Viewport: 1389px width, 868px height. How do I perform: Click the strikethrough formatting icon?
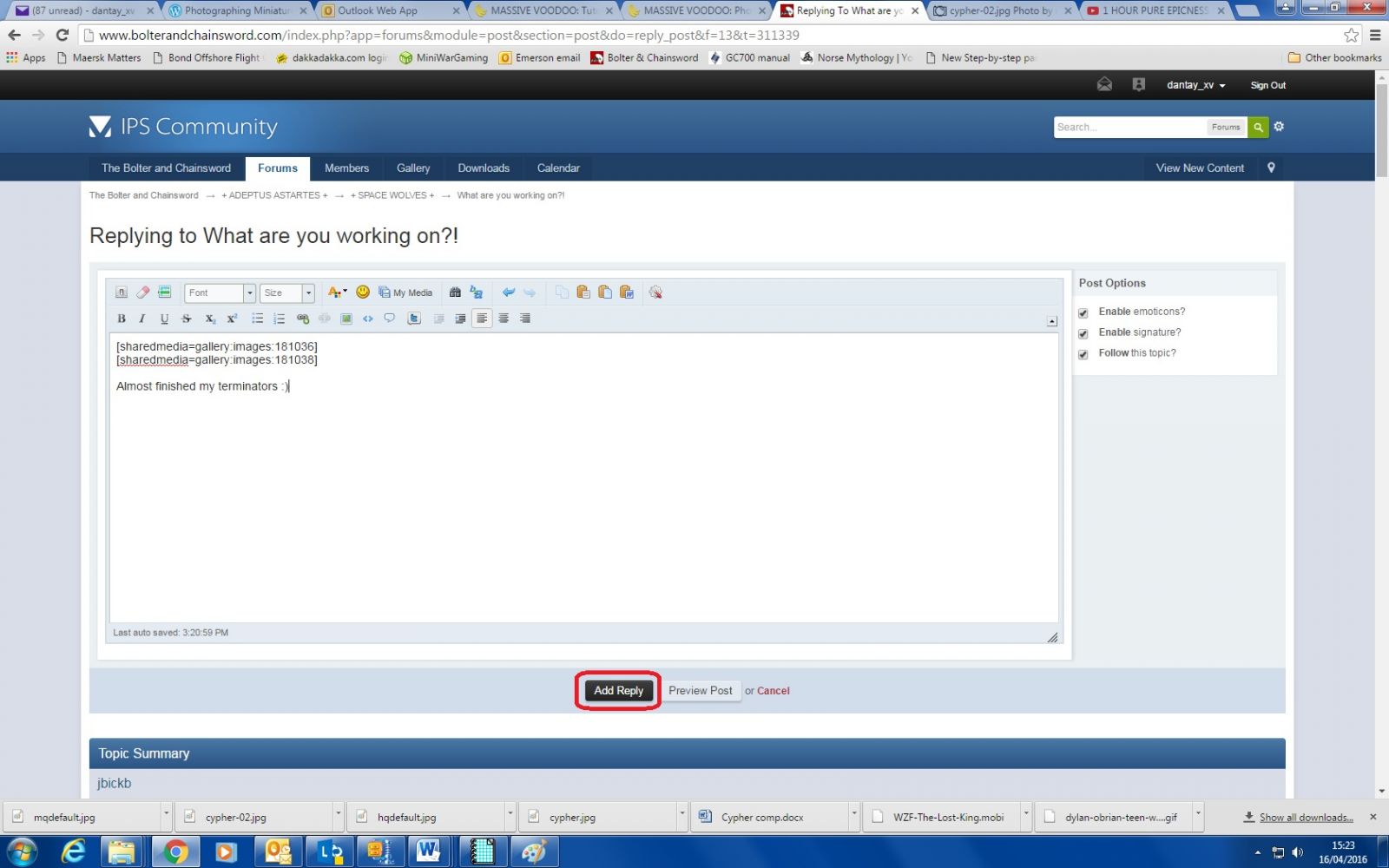tap(186, 319)
